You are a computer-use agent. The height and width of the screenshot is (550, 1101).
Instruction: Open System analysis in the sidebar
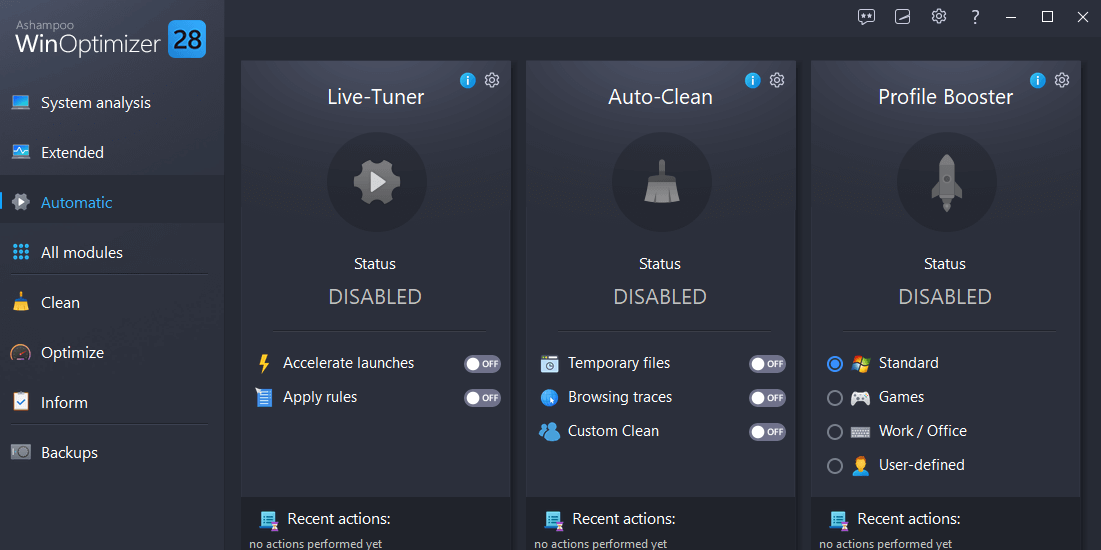[112, 103]
